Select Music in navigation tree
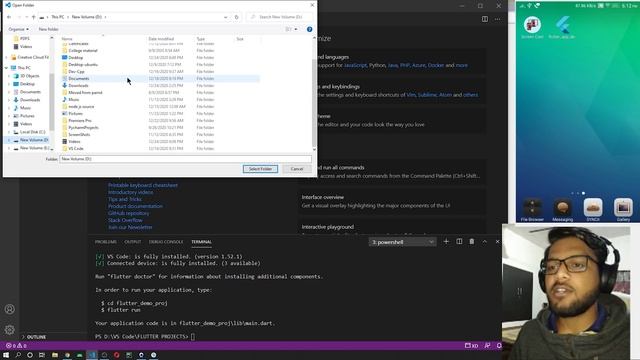 tap(22, 108)
